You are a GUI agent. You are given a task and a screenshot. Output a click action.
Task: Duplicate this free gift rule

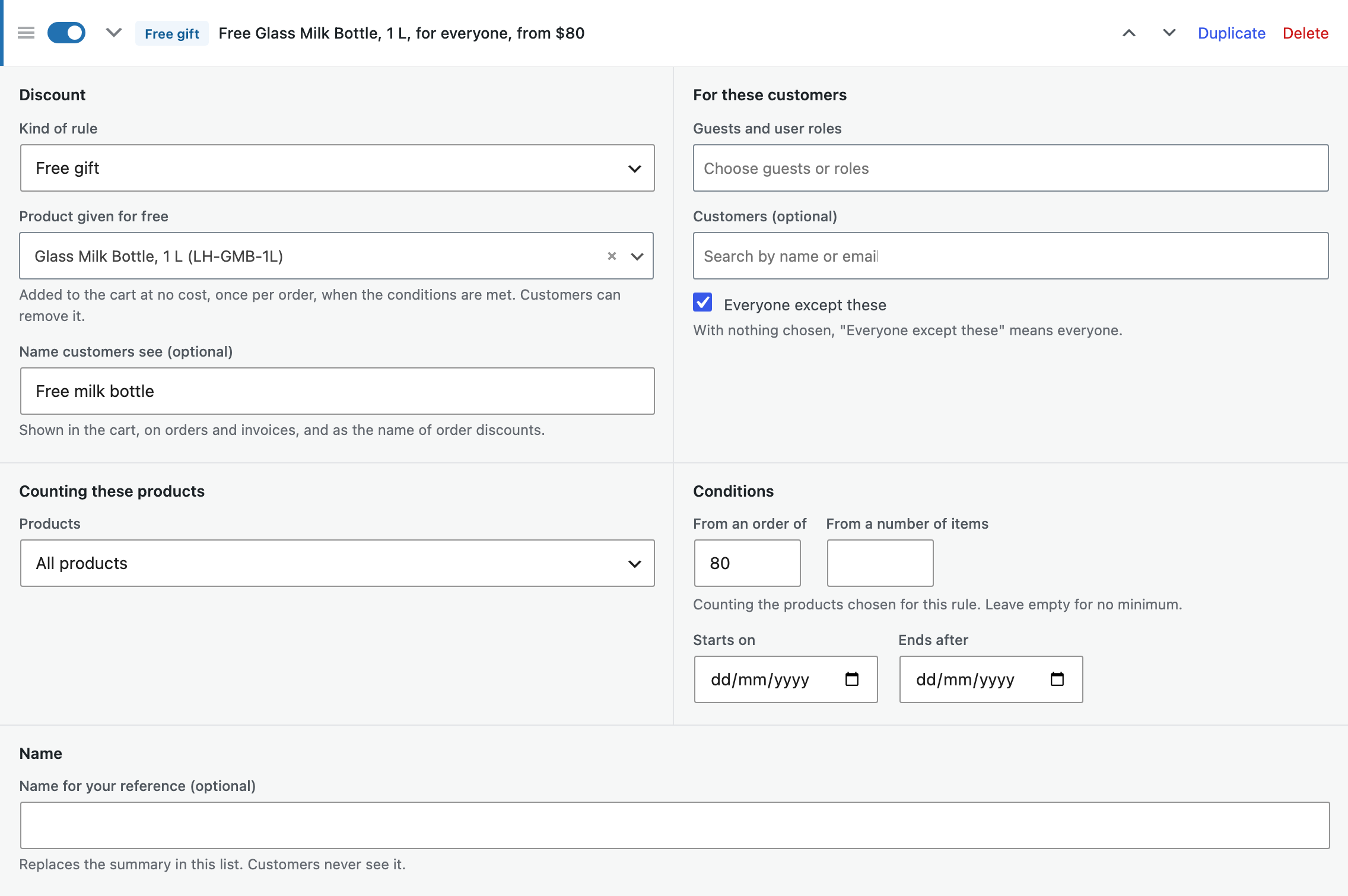(1231, 33)
